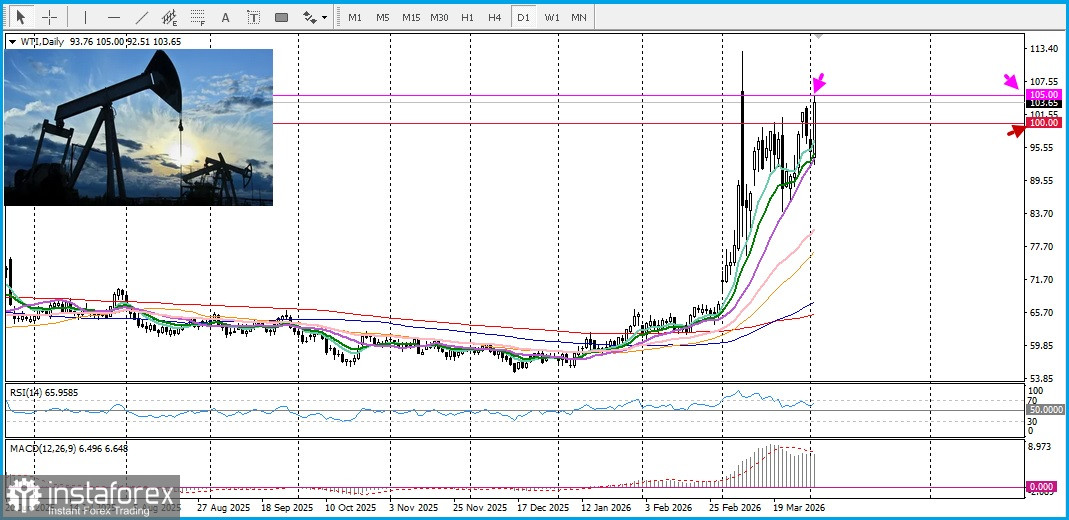Select the cursor arrow tool
Screen dimensions: 1069x520
(x=20, y=17)
